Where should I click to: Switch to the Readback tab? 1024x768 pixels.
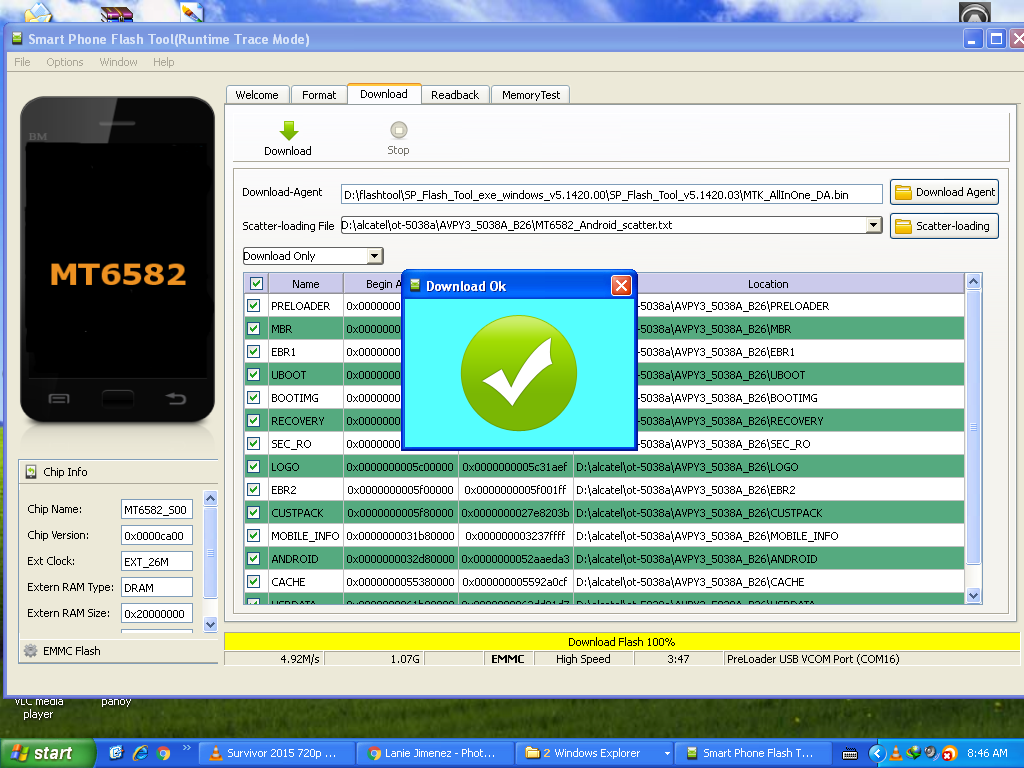pyautogui.click(x=455, y=95)
